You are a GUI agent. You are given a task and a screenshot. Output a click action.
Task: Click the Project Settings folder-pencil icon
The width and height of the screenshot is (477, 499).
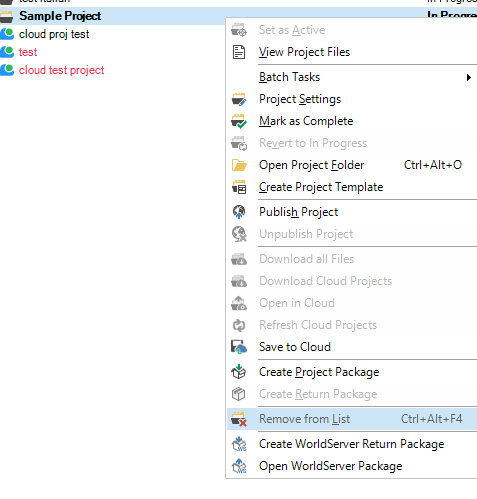point(239,99)
